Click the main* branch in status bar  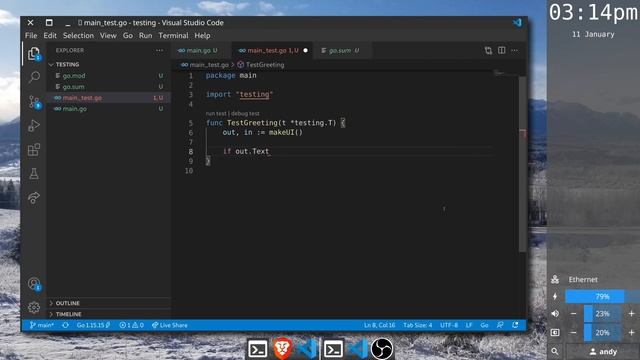[x=42, y=325]
